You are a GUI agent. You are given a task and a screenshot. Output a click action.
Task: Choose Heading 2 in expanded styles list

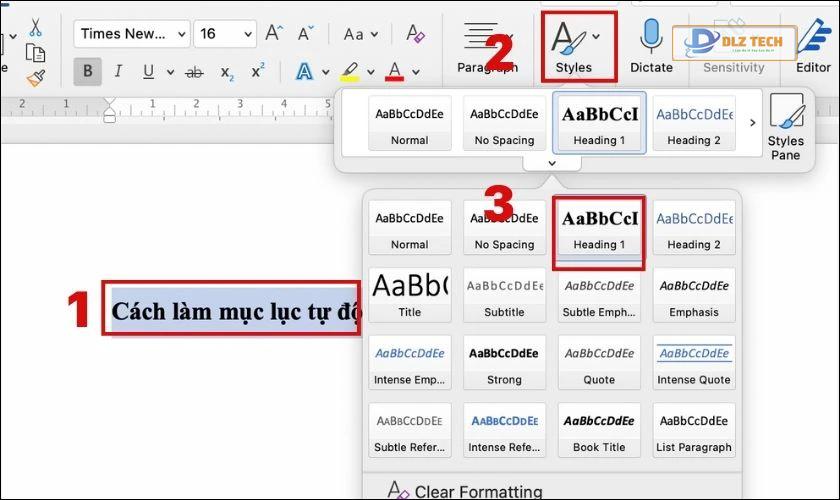[694, 228]
